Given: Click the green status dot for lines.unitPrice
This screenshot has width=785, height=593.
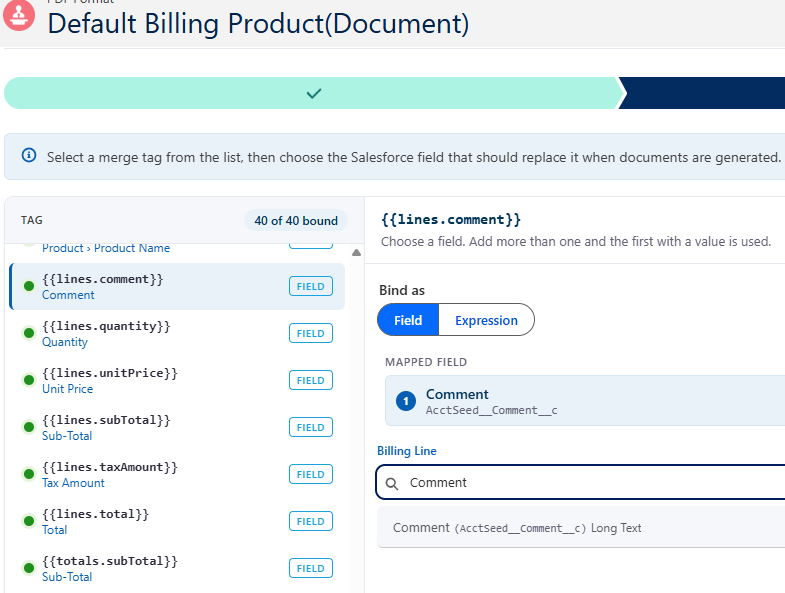Looking at the screenshot, I should click(29, 380).
